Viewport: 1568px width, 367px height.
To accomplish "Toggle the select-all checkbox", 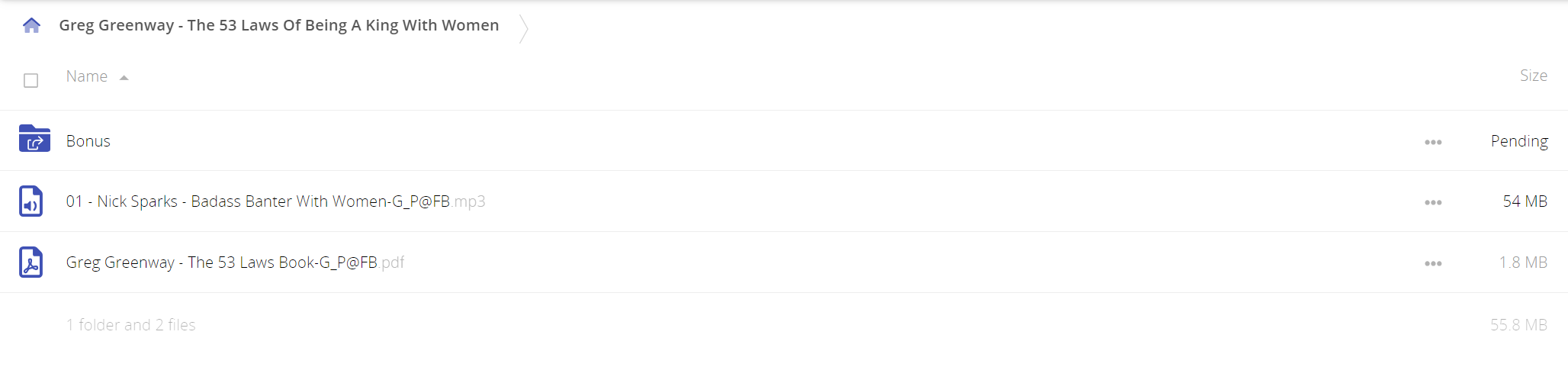I will click(31, 80).
